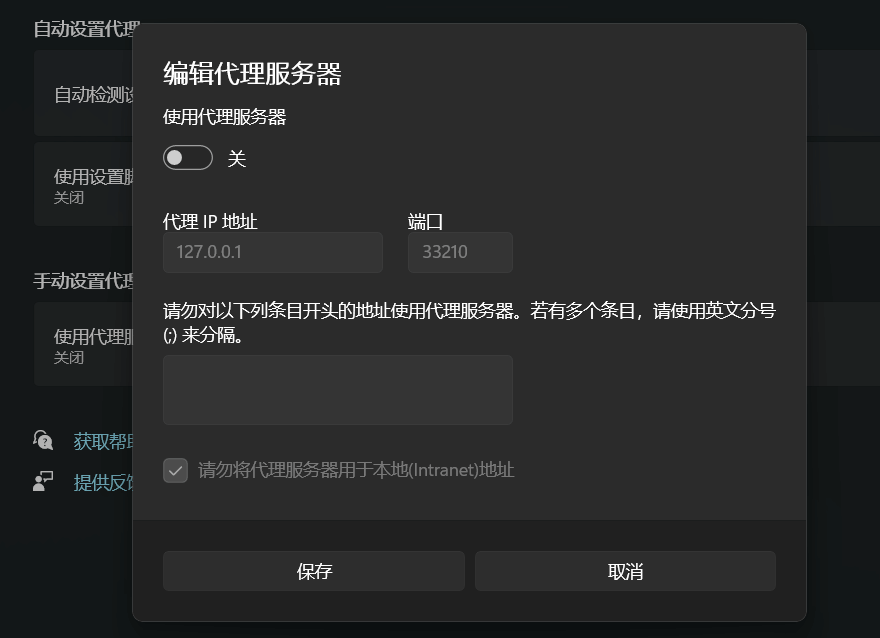The width and height of the screenshot is (880, 638).
Task: Select the 自动检测设置 card behind the dialog
Action: 83,93
